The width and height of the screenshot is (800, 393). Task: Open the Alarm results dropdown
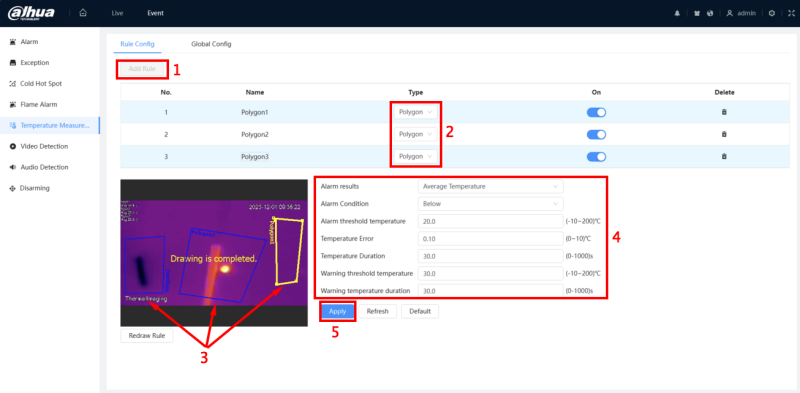[x=490, y=186]
